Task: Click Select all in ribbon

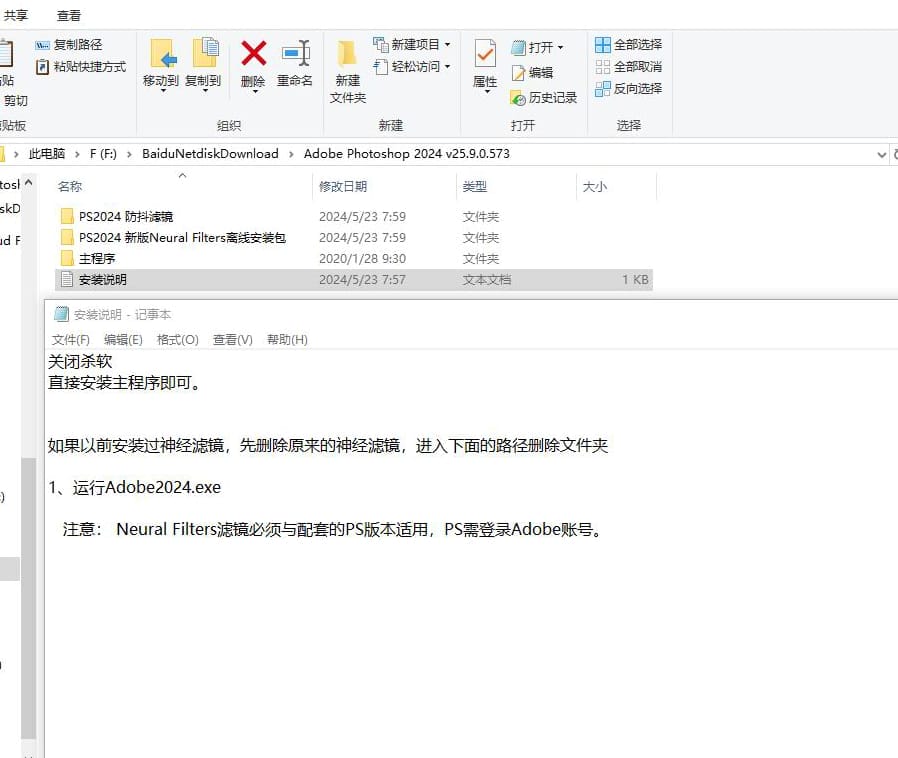Action: [628, 45]
